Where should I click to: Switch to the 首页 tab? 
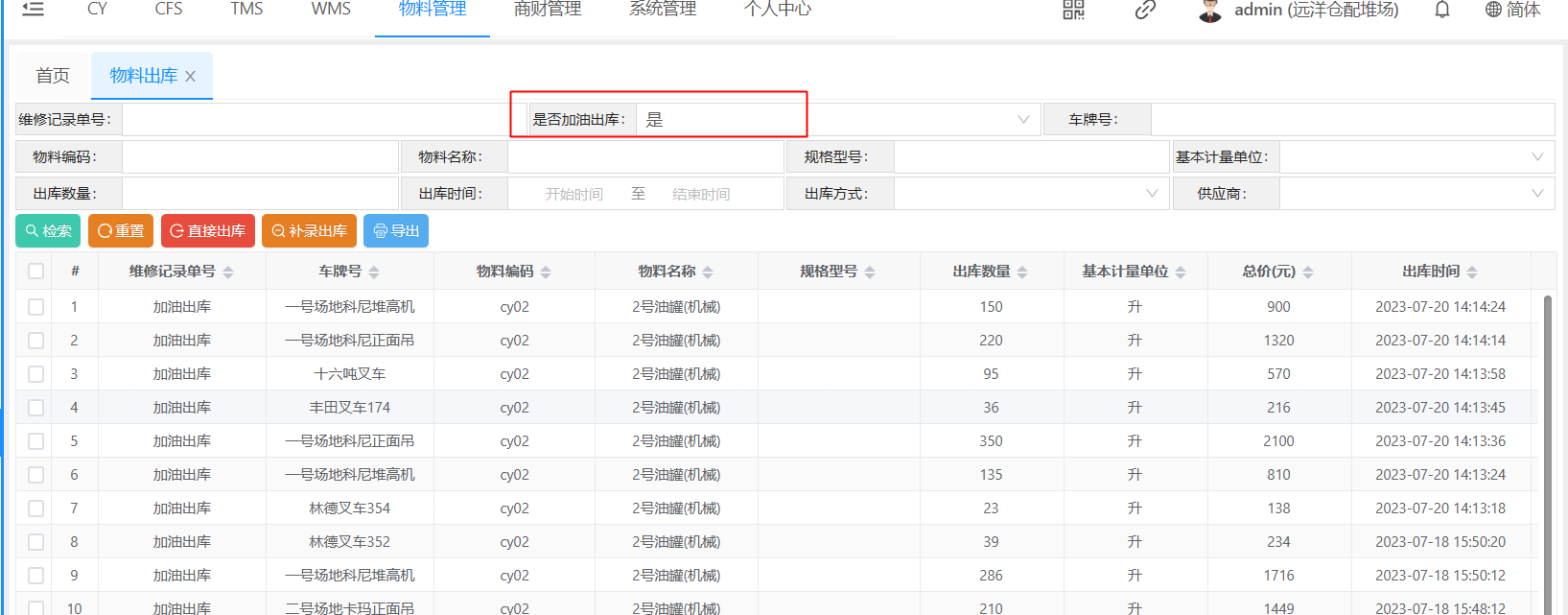(53, 76)
